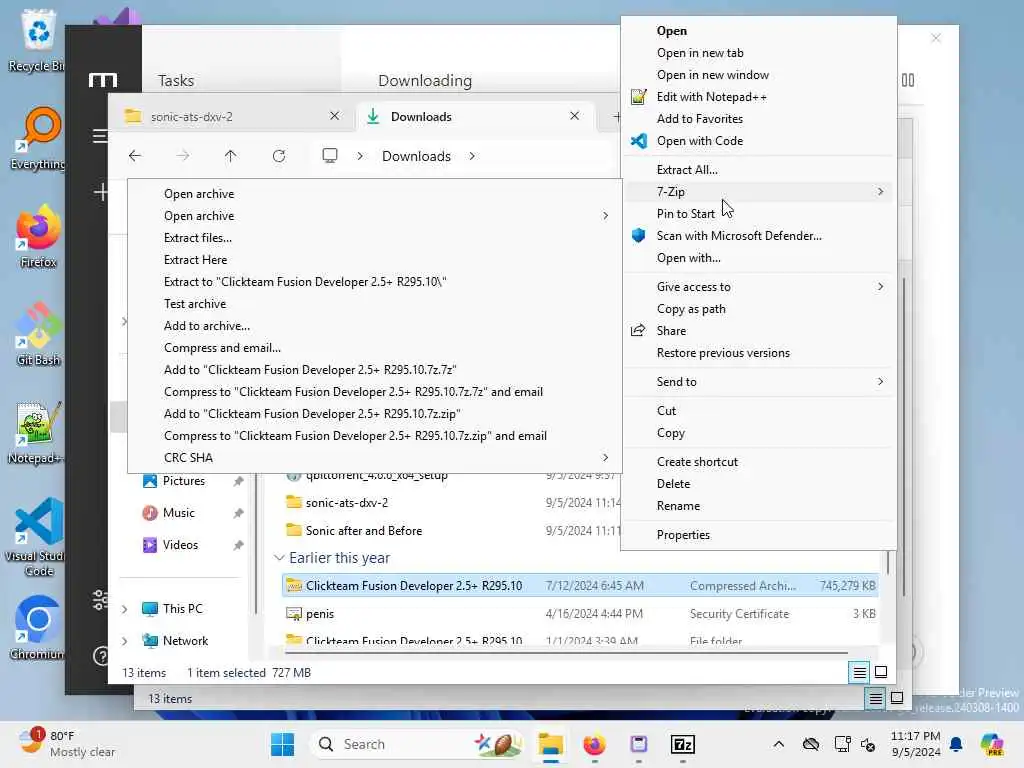Click taskbar Search box

[x=417, y=744]
